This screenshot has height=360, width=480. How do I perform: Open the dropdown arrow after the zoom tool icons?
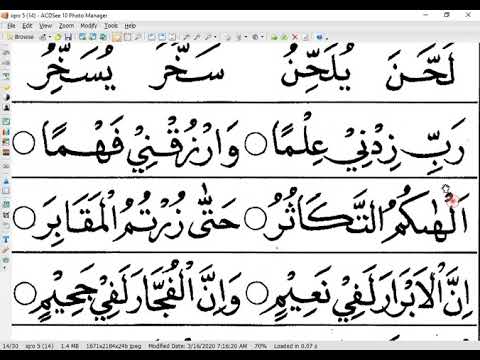coord(215,37)
